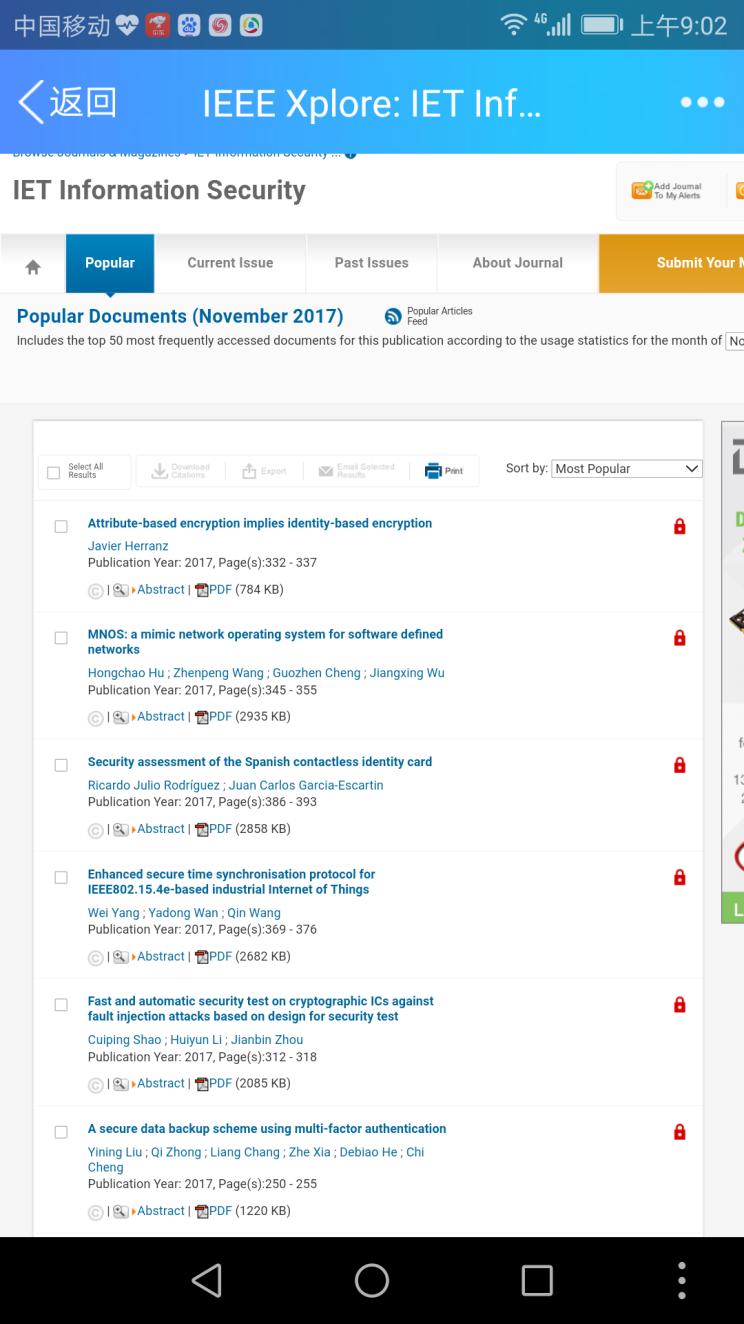Open the PDF icon for the 1220 KB file
This screenshot has height=1324, width=744.
coord(201,1211)
